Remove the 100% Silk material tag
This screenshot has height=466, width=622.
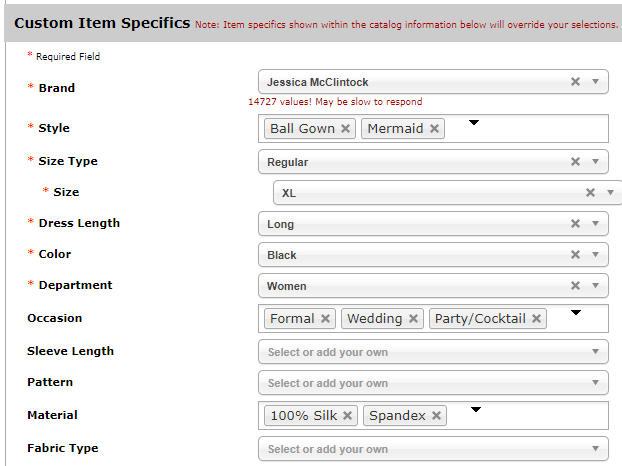pyautogui.click(x=347, y=416)
